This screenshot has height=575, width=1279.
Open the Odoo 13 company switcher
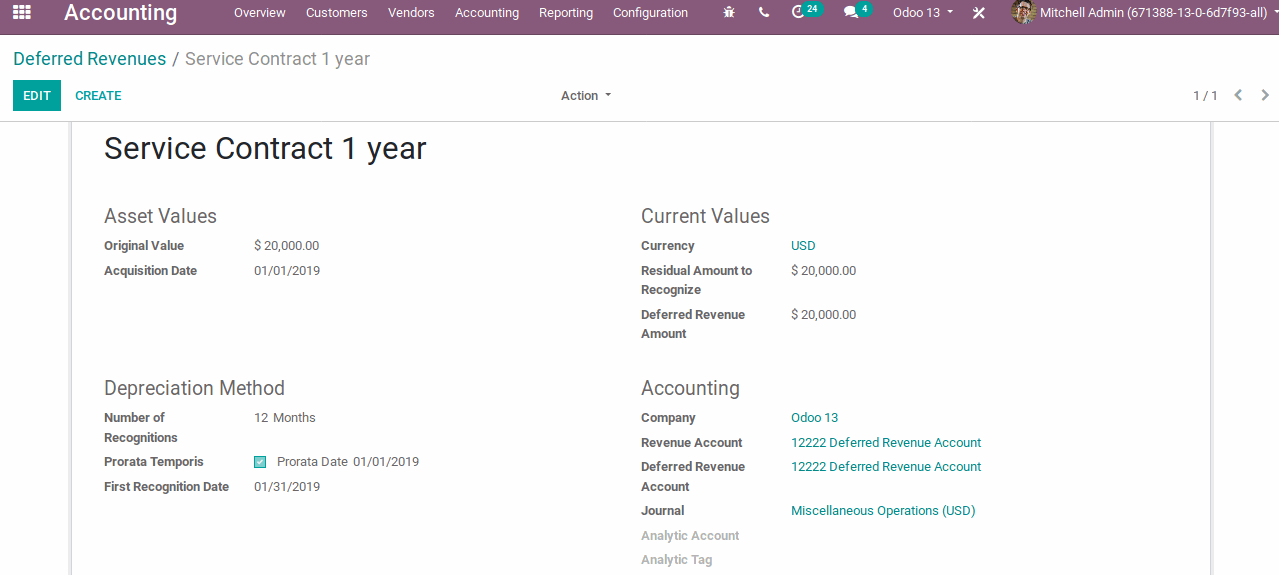tap(922, 13)
